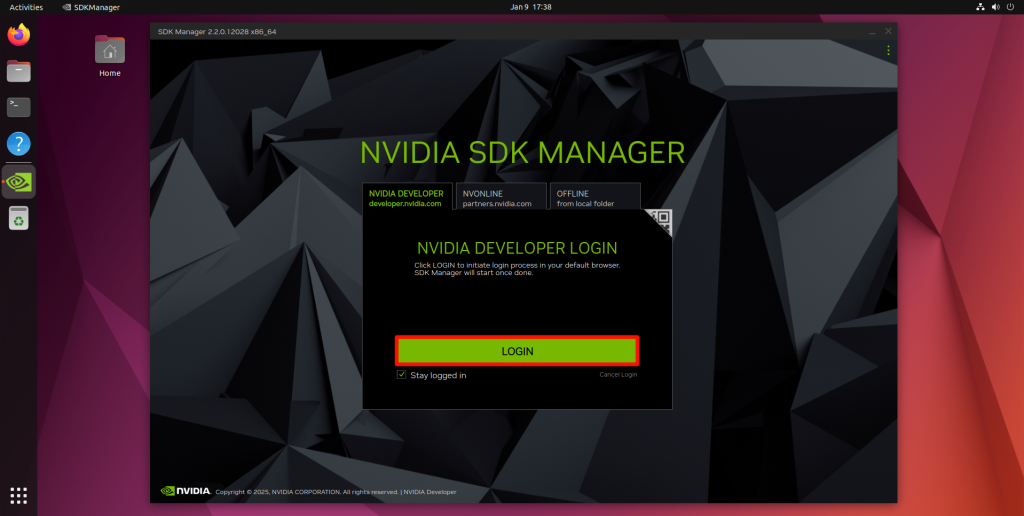This screenshot has width=1024, height=516.
Task: Open the three-dot options menu
Action: pyautogui.click(x=887, y=50)
